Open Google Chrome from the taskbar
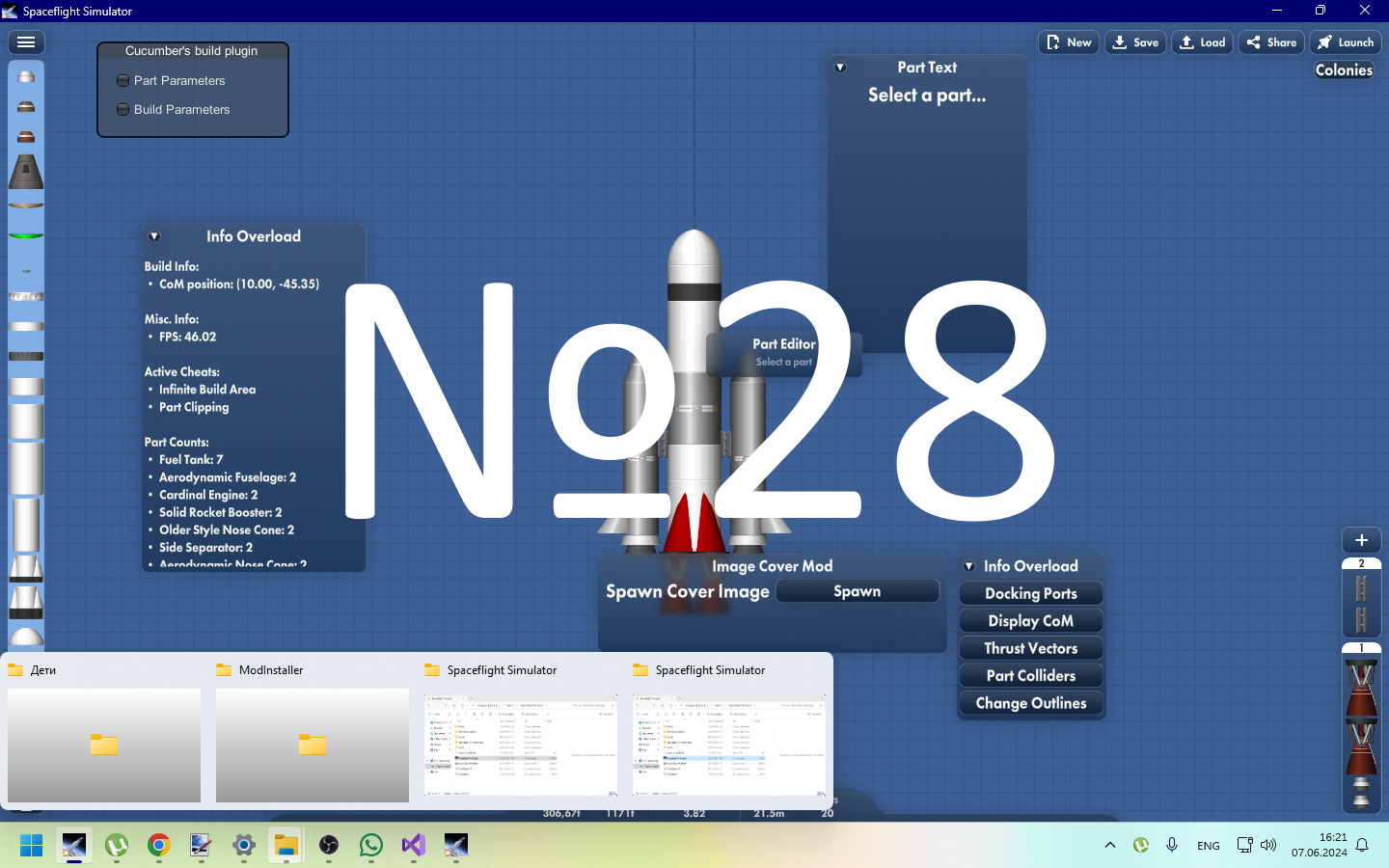The image size is (1389, 868). coord(159,846)
